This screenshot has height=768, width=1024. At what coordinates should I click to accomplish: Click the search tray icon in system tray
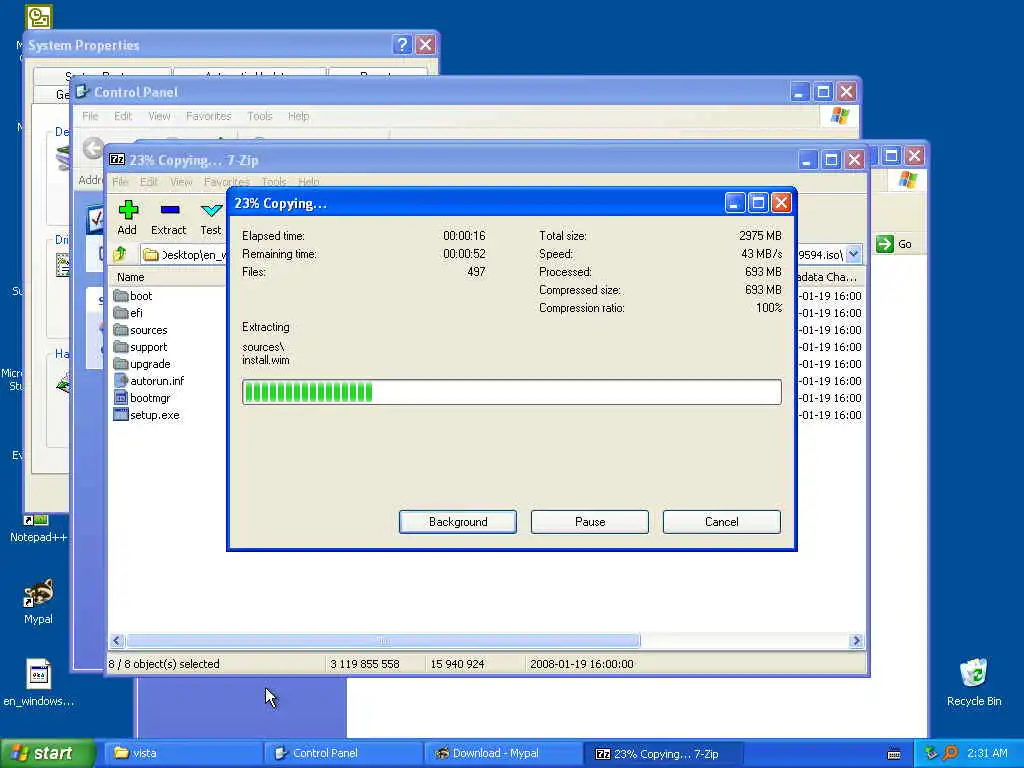click(x=951, y=753)
